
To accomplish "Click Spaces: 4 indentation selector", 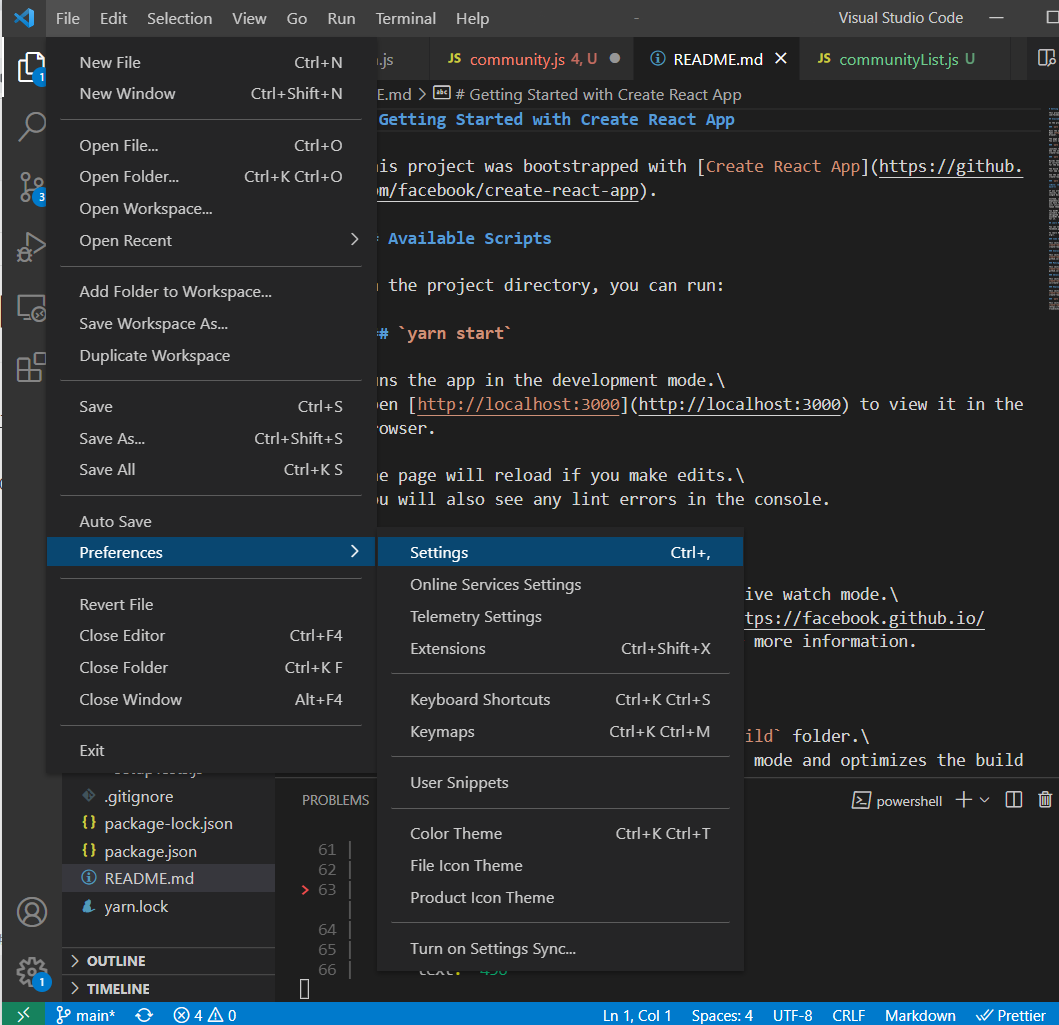I will 722,1015.
